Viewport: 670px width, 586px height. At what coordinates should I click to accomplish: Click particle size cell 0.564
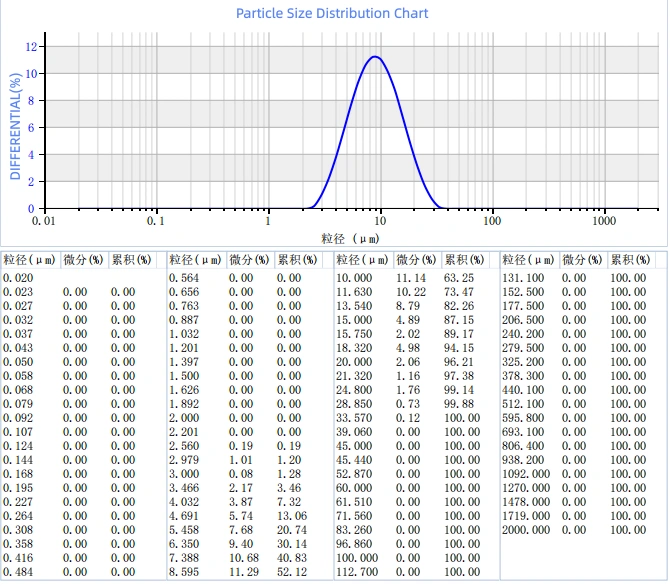pos(184,278)
